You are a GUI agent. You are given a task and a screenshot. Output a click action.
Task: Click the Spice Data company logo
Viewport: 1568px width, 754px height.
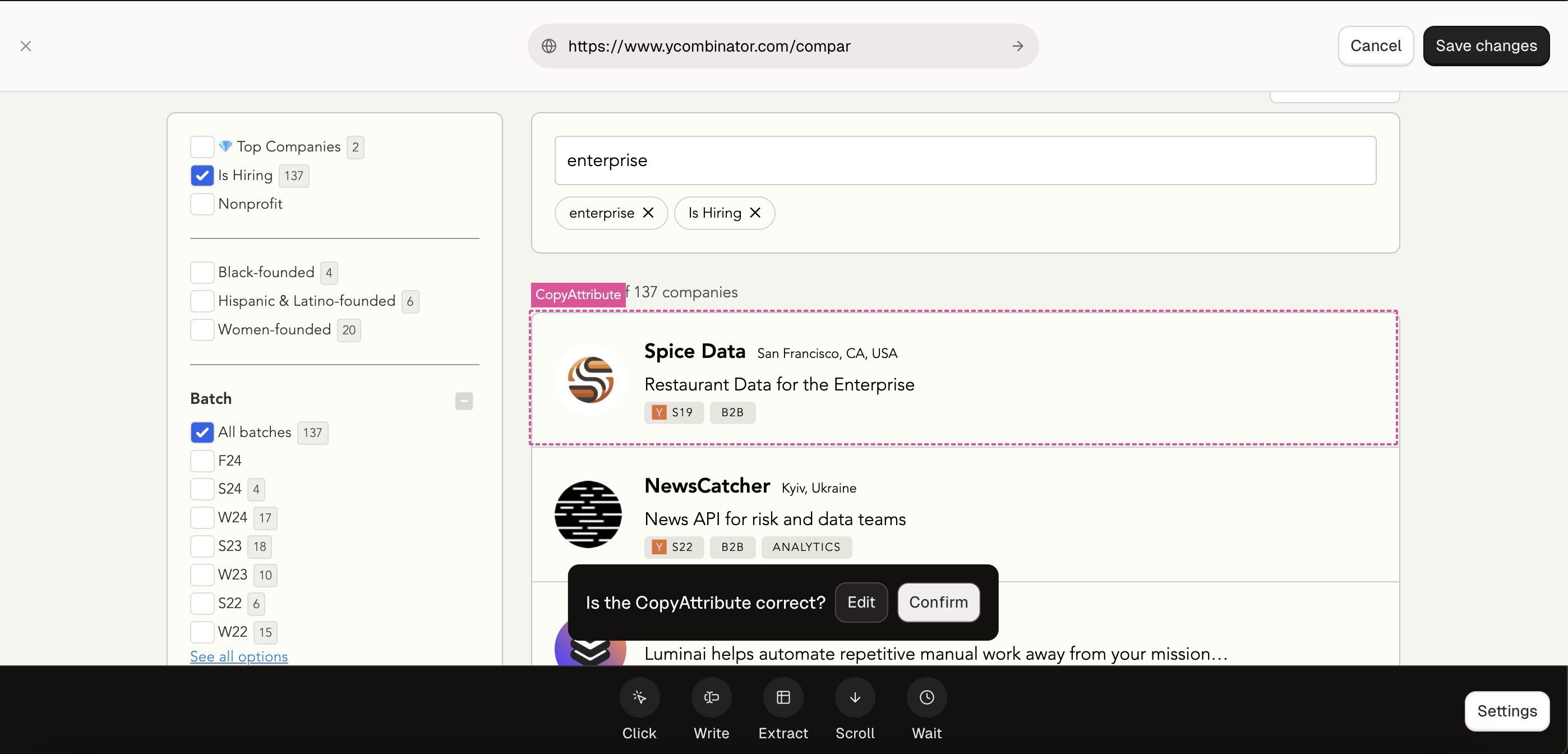coord(590,380)
